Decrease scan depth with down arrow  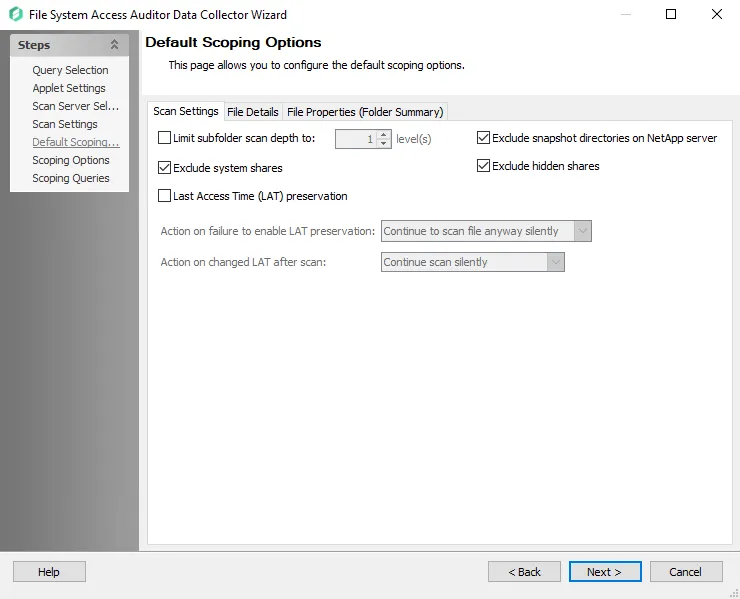(x=384, y=143)
